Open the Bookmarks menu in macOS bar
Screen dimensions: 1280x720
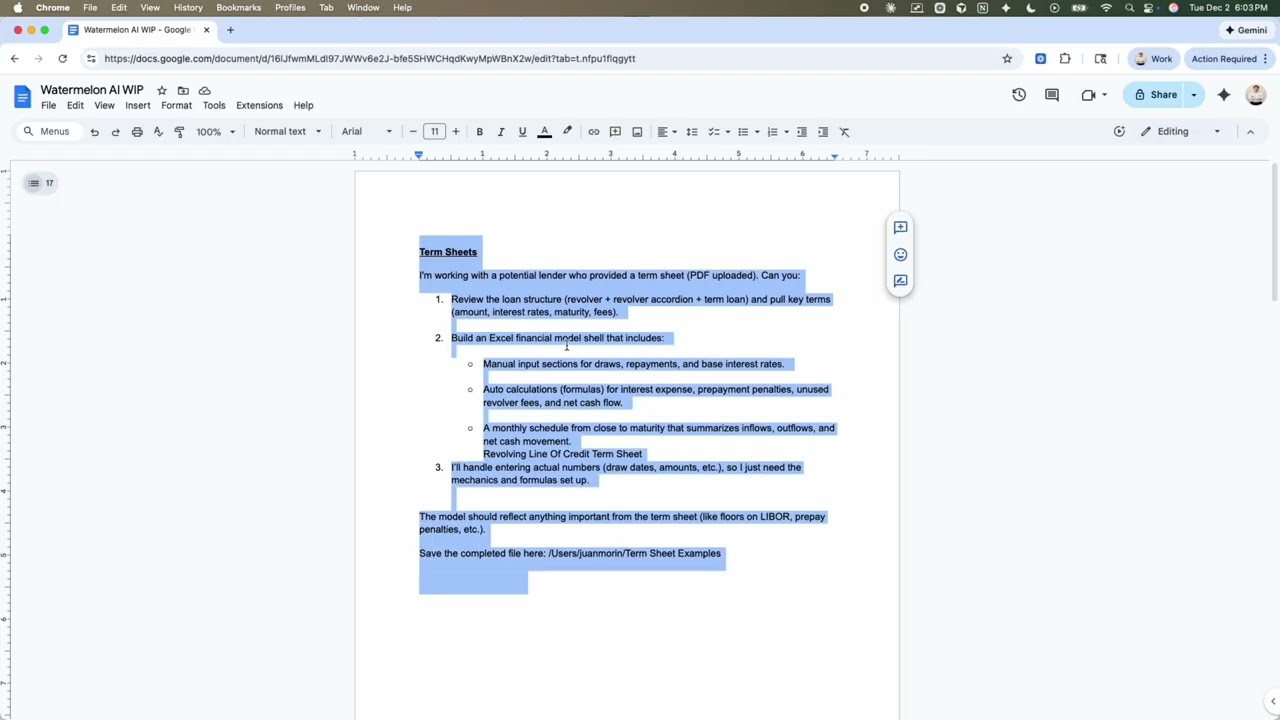pos(239,7)
